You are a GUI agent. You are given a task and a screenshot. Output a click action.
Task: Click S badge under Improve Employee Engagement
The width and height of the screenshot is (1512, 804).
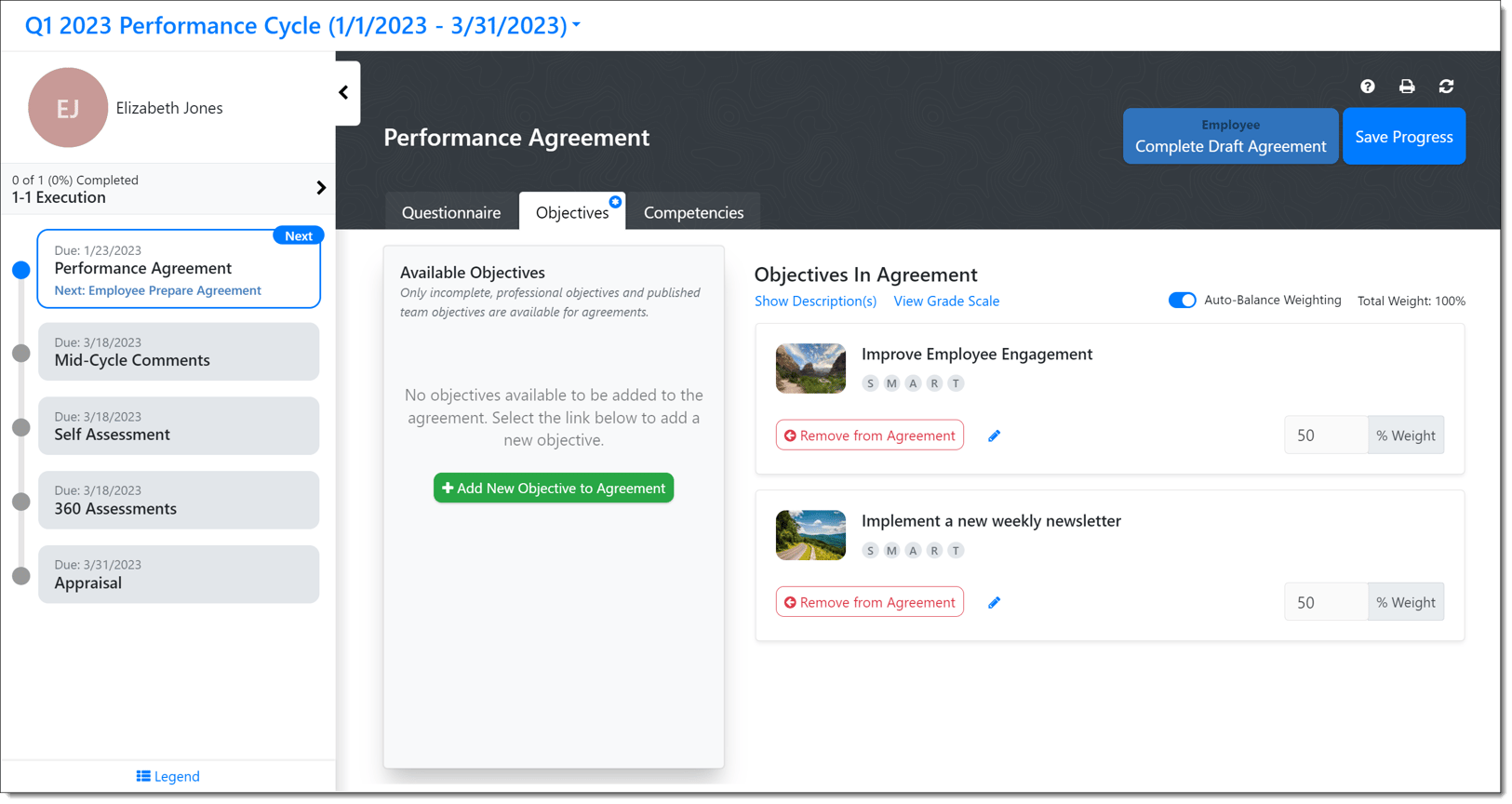pos(870,383)
